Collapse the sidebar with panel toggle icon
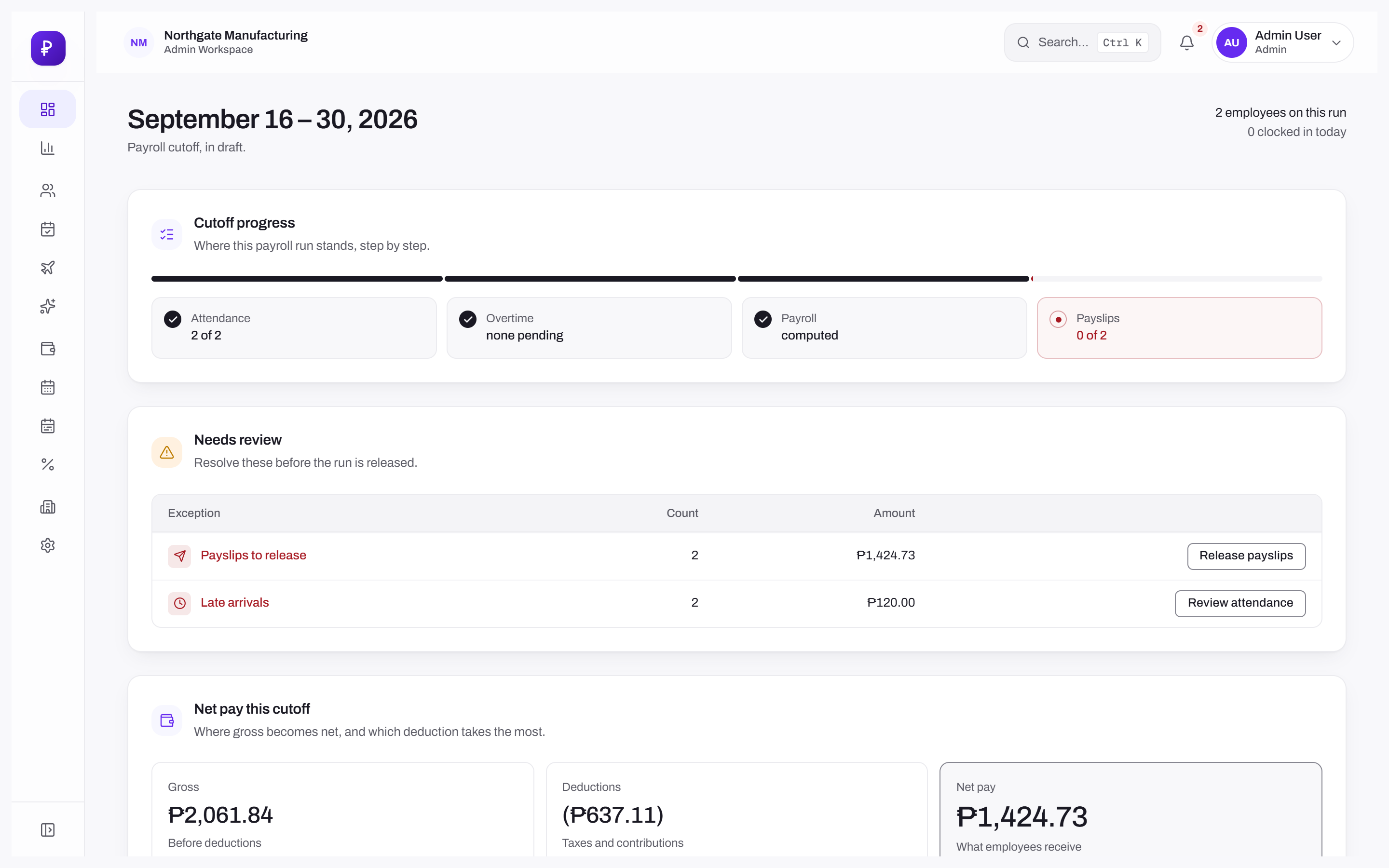Screen dimensions: 1389x868 tap(48, 829)
